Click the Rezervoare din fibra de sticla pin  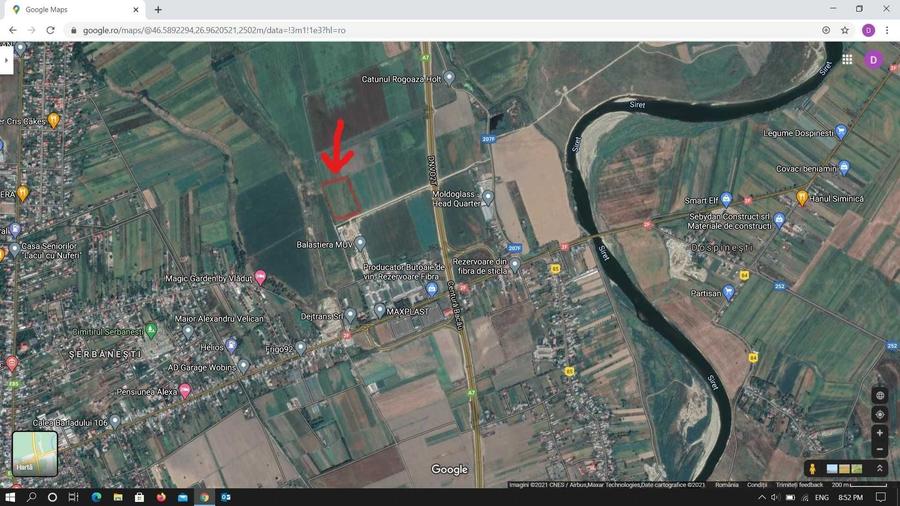pyautogui.click(x=515, y=264)
